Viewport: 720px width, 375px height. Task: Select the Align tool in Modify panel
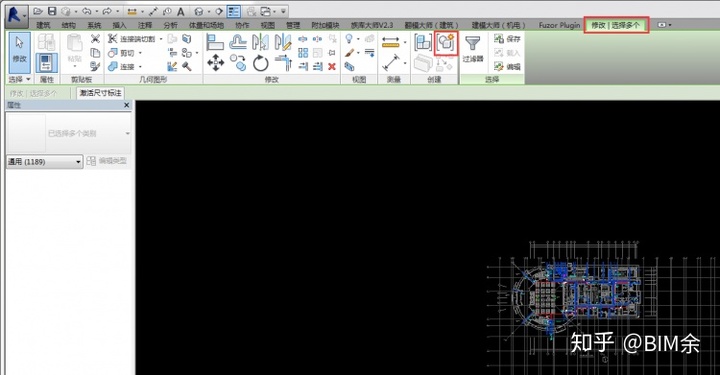[215, 42]
